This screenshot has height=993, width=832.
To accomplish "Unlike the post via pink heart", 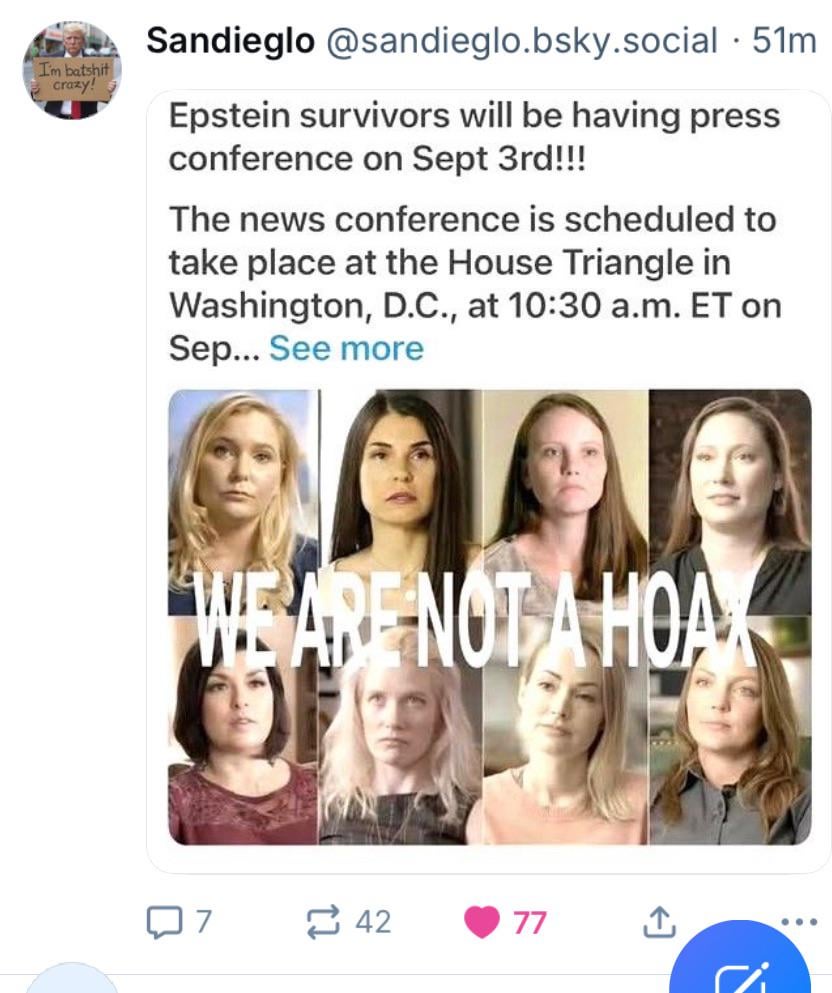I will click(x=482, y=922).
